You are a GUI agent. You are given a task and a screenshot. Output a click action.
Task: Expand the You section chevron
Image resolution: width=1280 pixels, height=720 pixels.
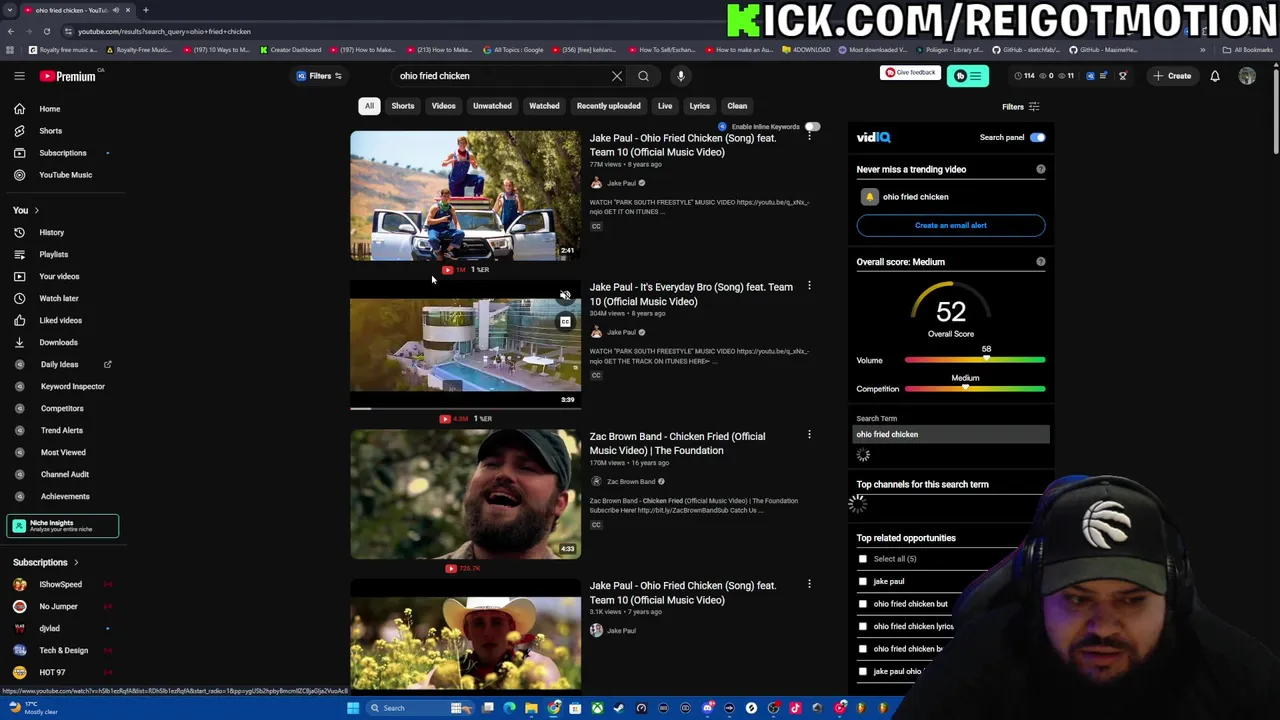coord(36,210)
